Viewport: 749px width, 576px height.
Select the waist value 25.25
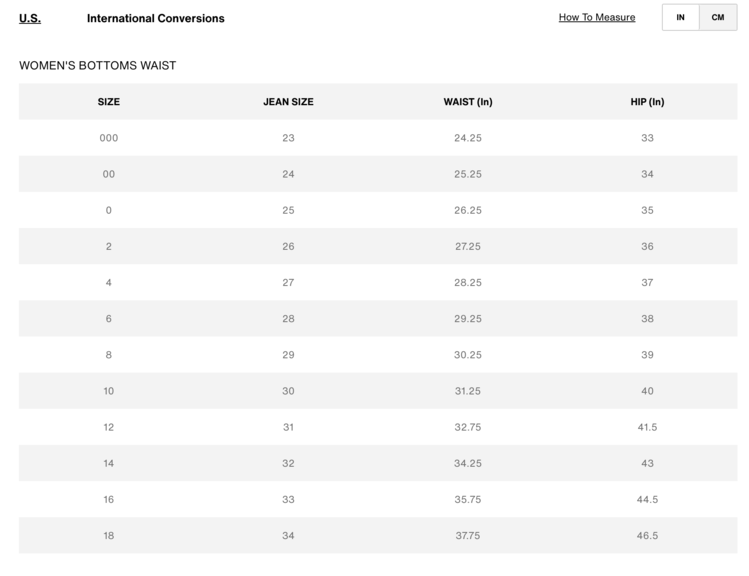tap(467, 174)
